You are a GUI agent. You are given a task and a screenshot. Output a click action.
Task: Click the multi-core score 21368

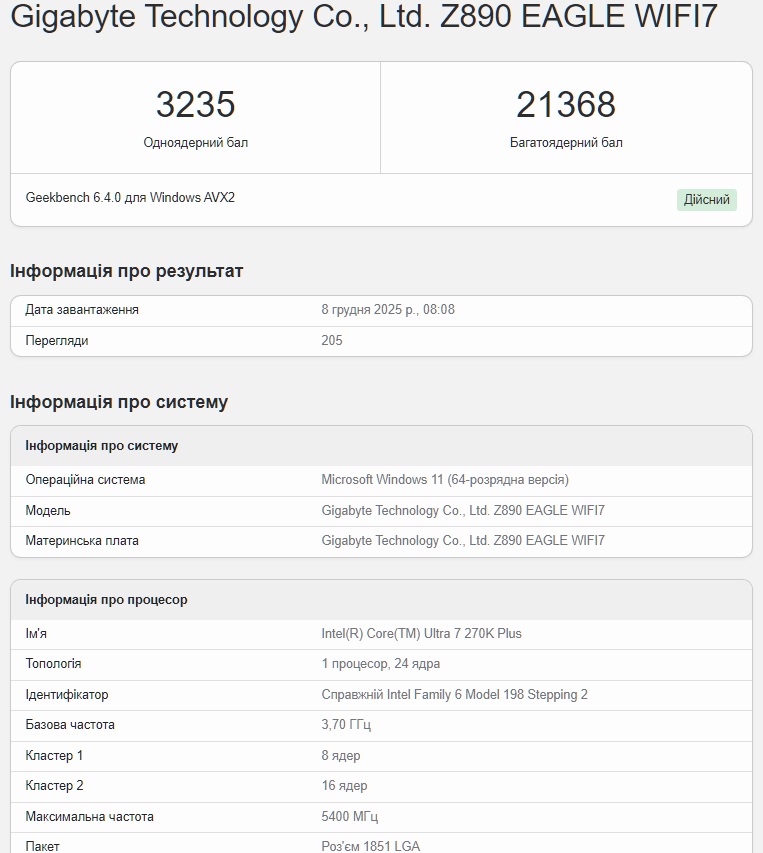coord(565,105)
